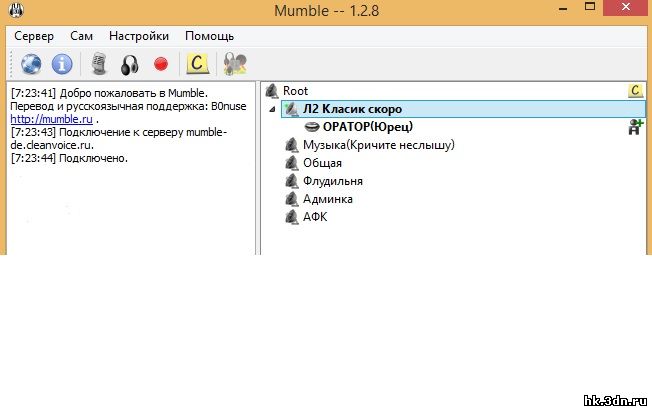This screenshot has height=411, width=652.
Task: Minimize the Mumble window
Action: coord(563,8)
